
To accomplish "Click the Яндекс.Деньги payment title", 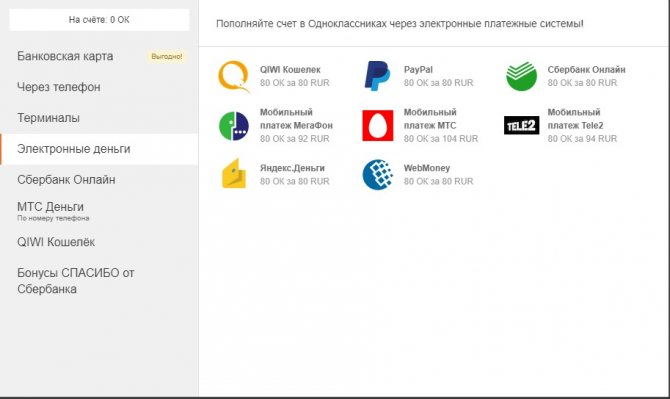I will (x=292, y=168).
